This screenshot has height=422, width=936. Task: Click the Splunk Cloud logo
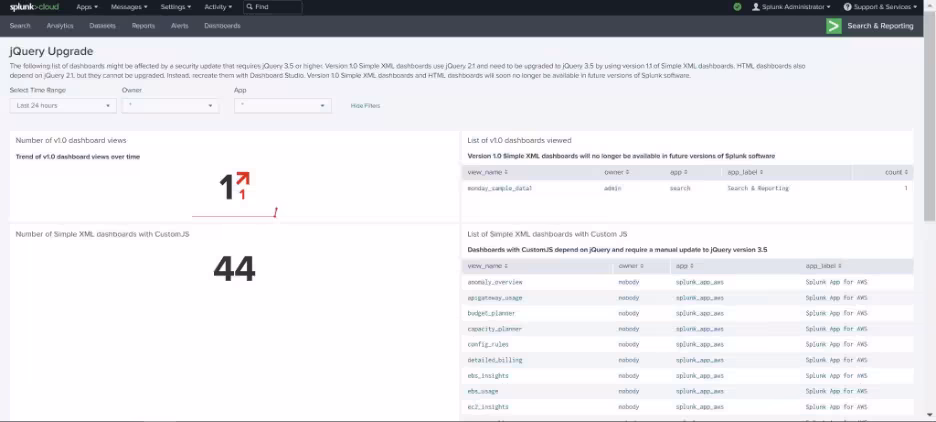pos(33,7)
